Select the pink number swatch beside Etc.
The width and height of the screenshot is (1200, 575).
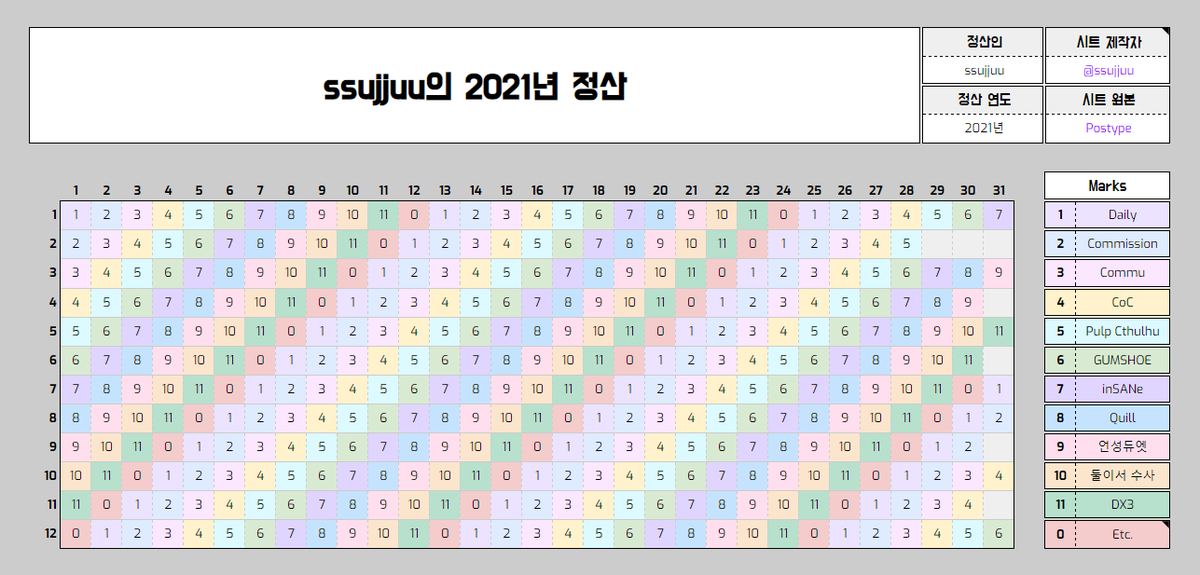click(1060, 533)
